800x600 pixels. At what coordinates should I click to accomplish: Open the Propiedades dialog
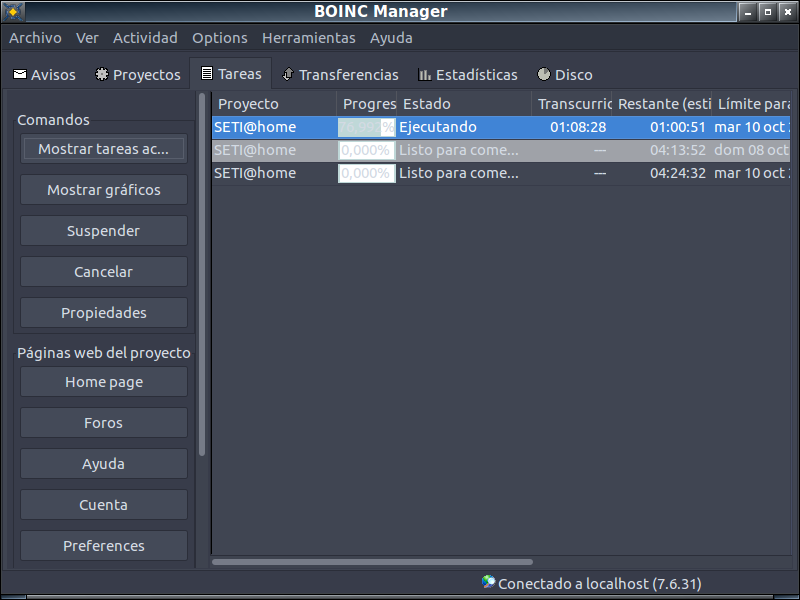103,312
